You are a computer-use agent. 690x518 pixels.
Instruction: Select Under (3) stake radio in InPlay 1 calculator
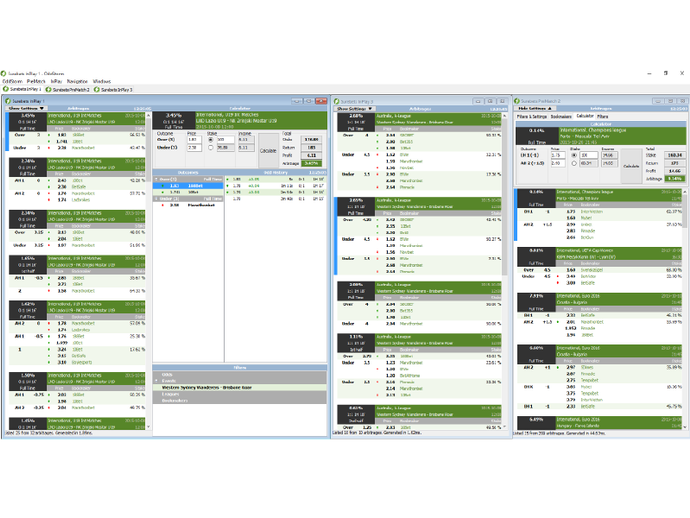pos(210,147)
